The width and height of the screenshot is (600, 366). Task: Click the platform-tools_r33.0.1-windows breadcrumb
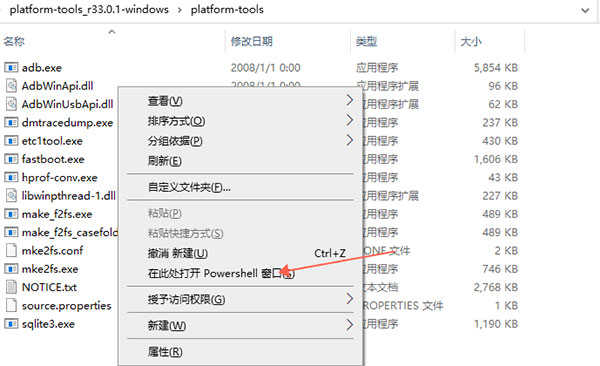click(89, 9)
